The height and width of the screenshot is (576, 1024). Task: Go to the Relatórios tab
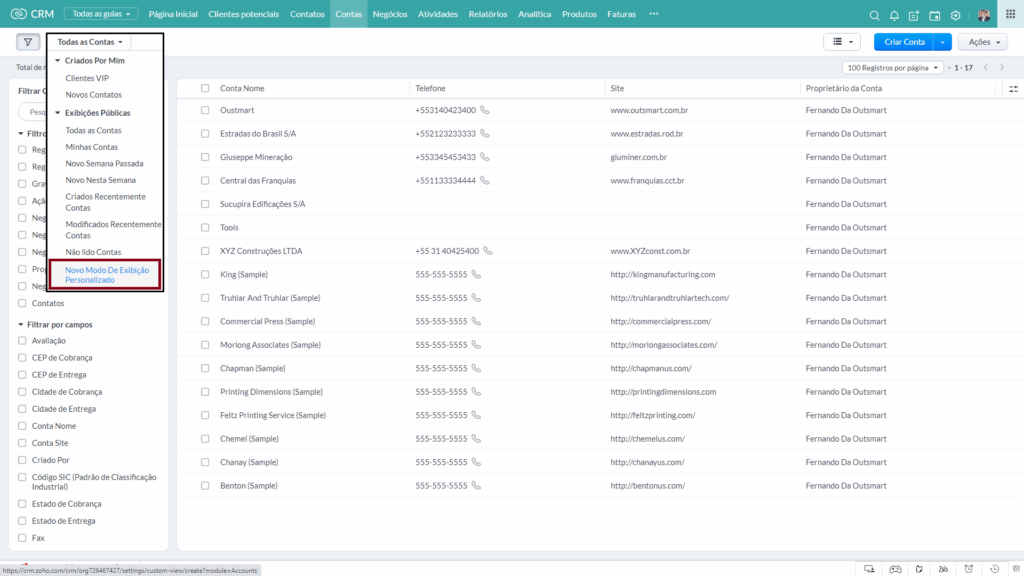pyautogui.click(x=488, y=14)
